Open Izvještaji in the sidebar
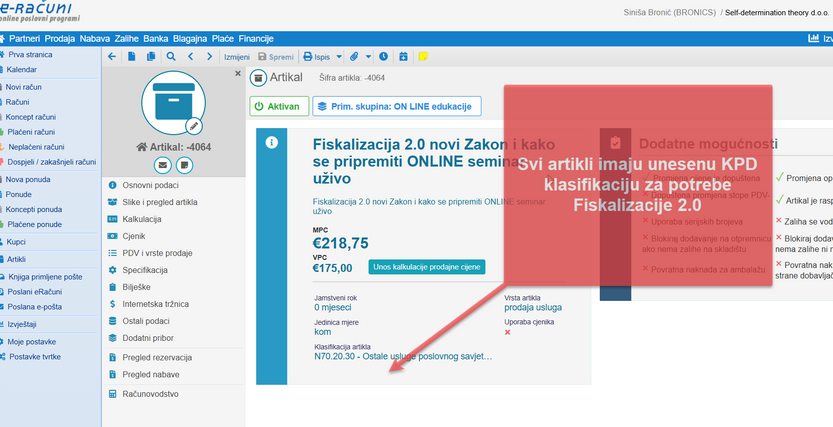Viewport: 833px width, 427px height. click(x=22, y=324)
